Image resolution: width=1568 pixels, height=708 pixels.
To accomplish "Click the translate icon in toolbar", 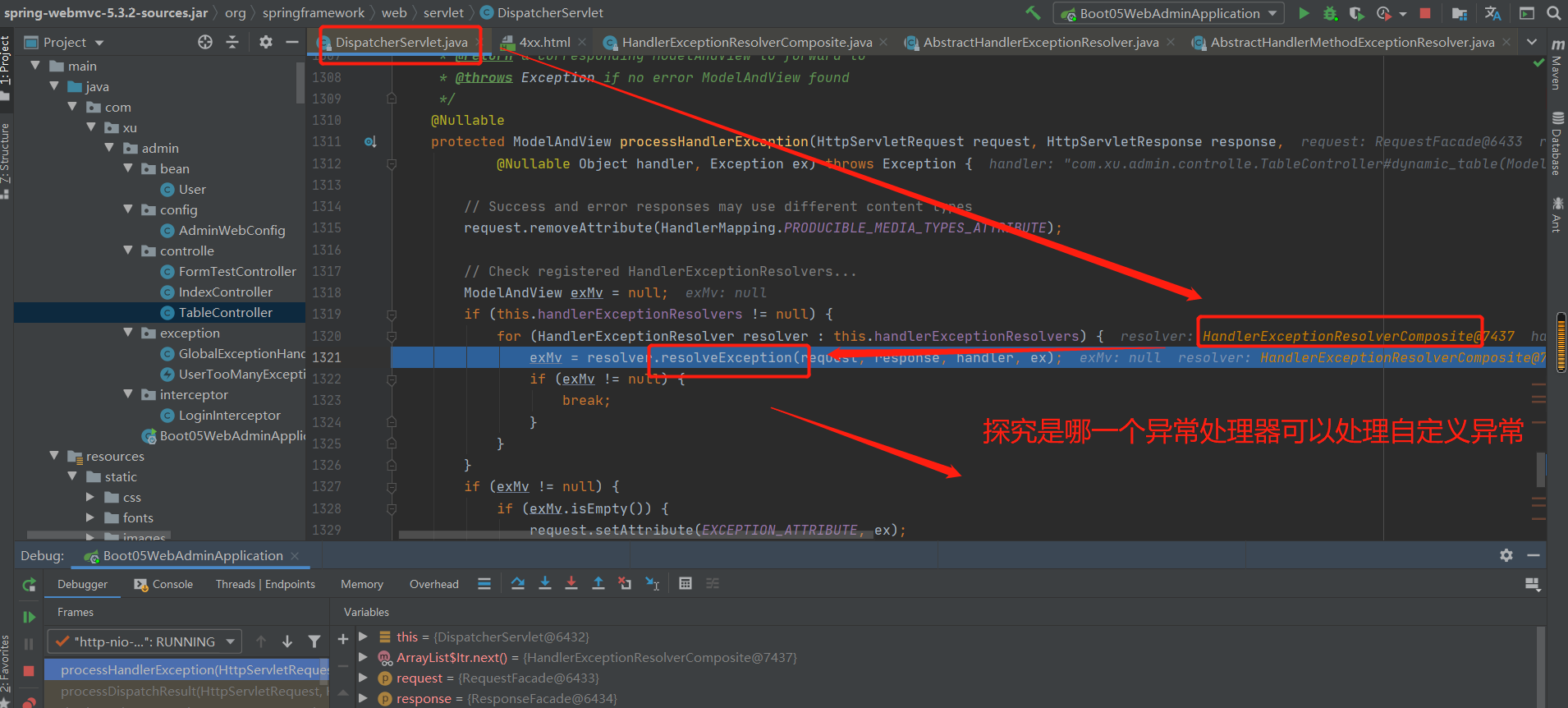I will pos(1492,13).
